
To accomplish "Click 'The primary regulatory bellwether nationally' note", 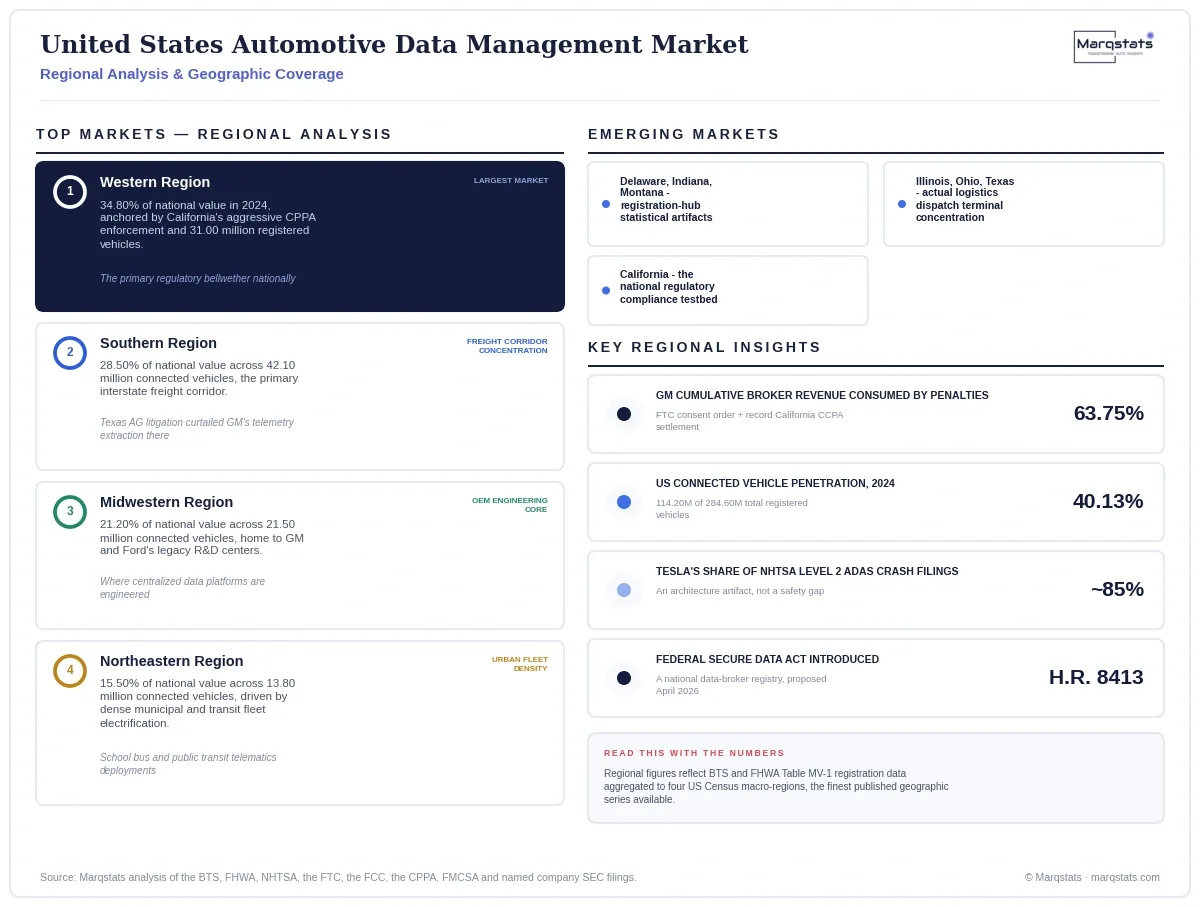I will (198, 279).
